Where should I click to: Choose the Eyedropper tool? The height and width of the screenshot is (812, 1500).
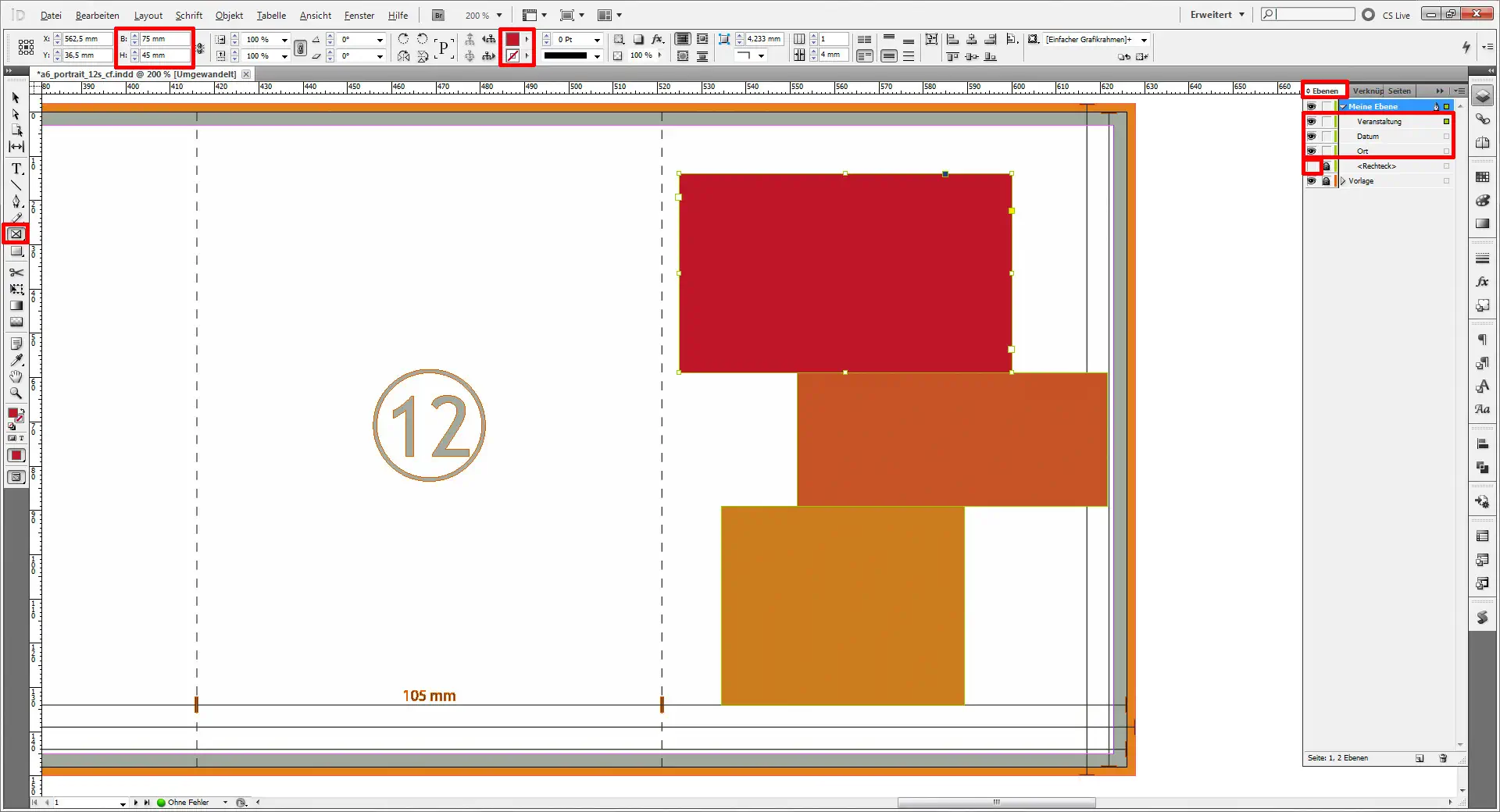click(x=16, y=360)
